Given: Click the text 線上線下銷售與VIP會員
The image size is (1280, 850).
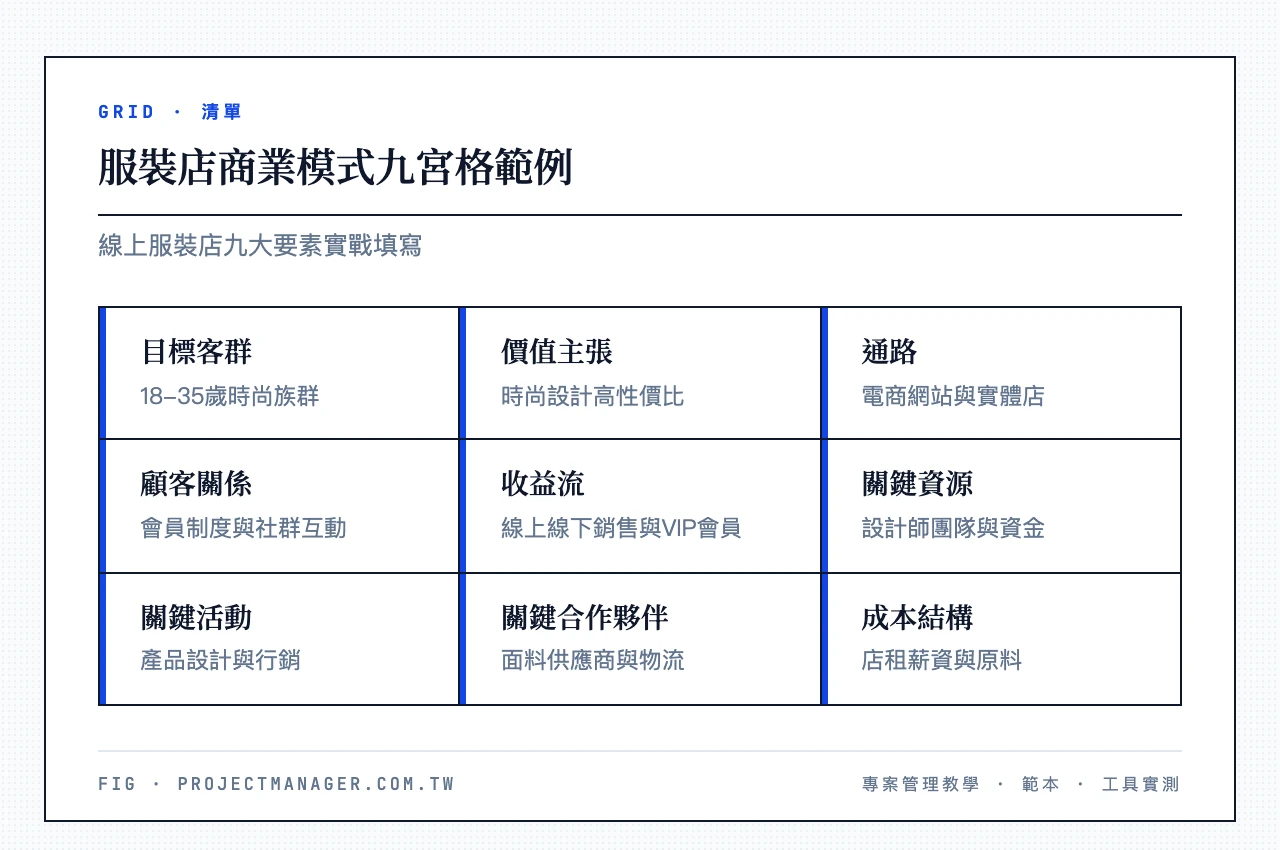Looking at the screenshot, I should tap(621, 528).
